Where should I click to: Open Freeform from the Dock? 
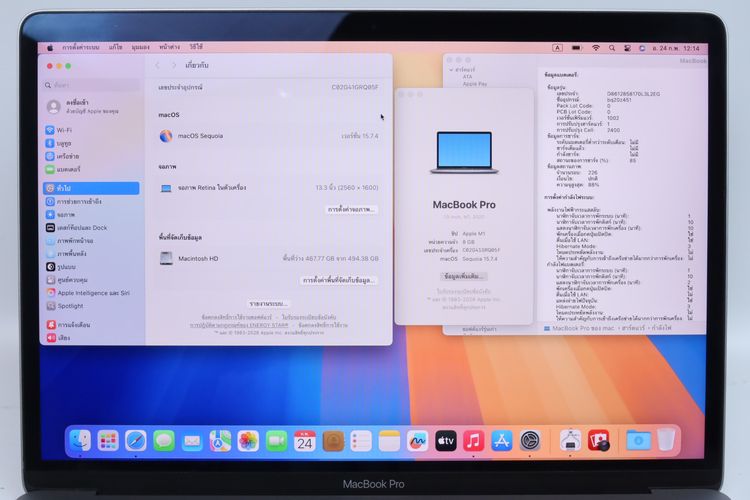pos(417,441)
